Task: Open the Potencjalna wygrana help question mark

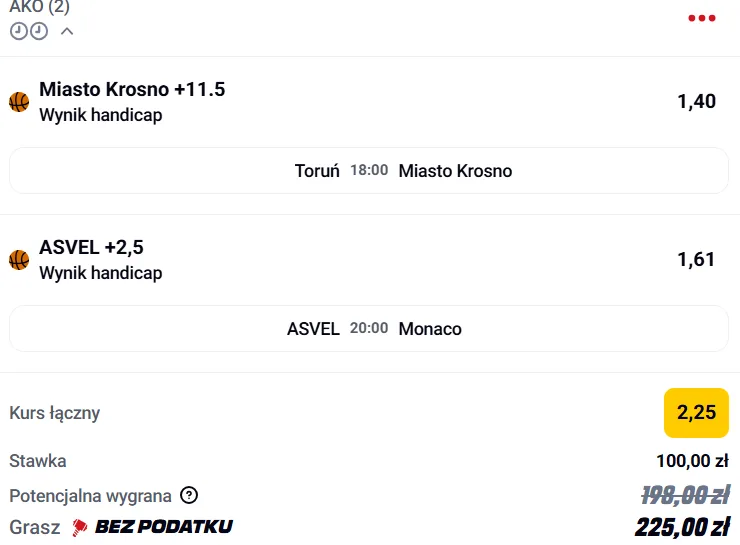Action: point(189,495)
